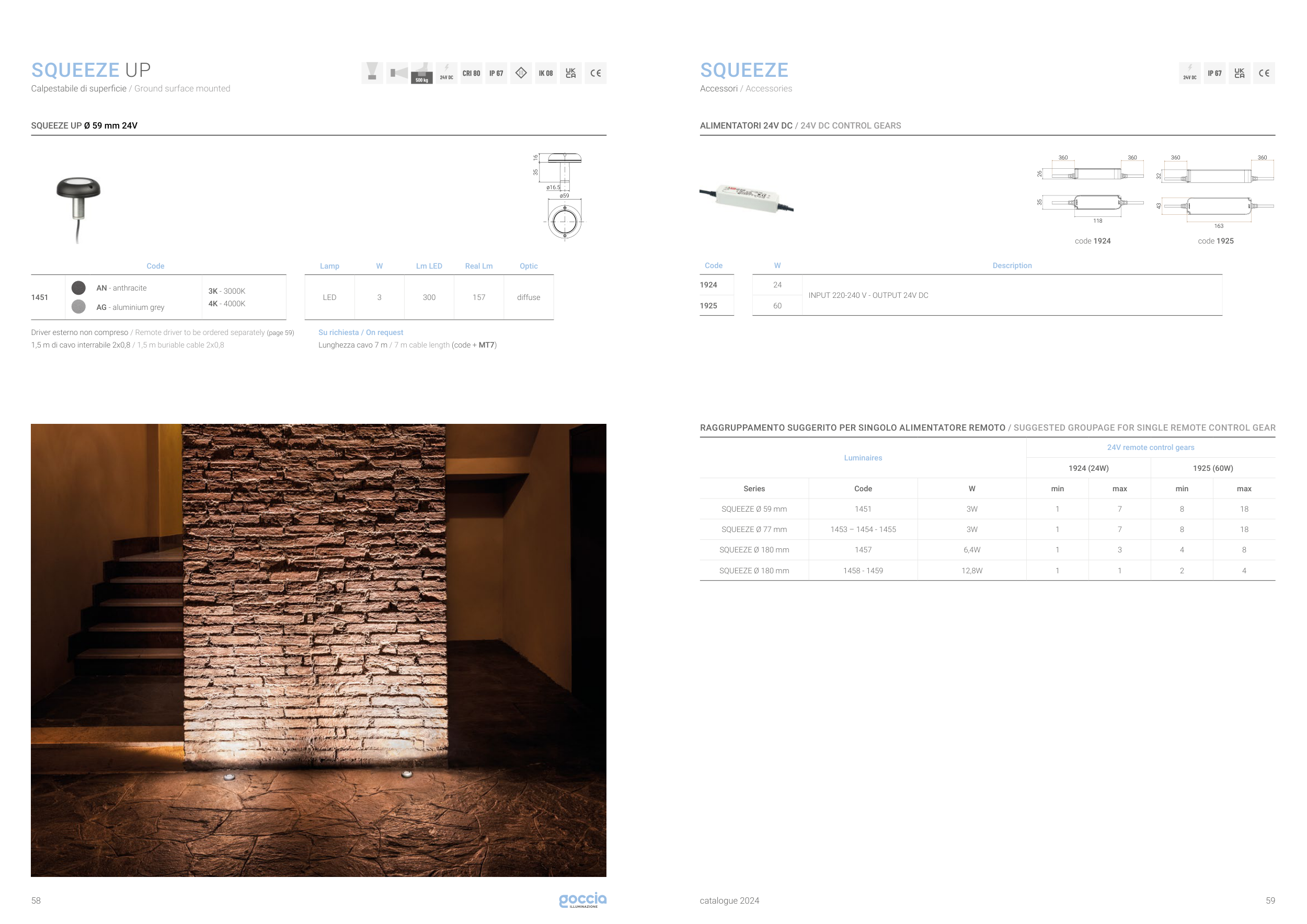Click the IP 67 icon on Squeeze Up page

coord(496,73)
